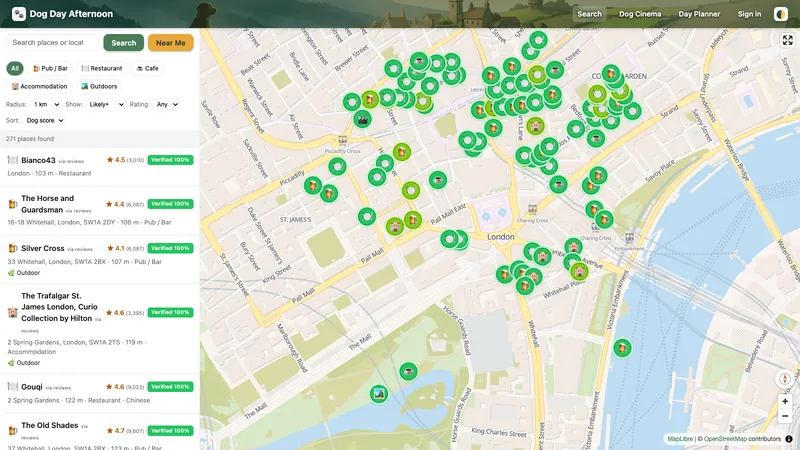
Task: Select the cinema clapperboard map marker
Action: [x=362, y=119]
